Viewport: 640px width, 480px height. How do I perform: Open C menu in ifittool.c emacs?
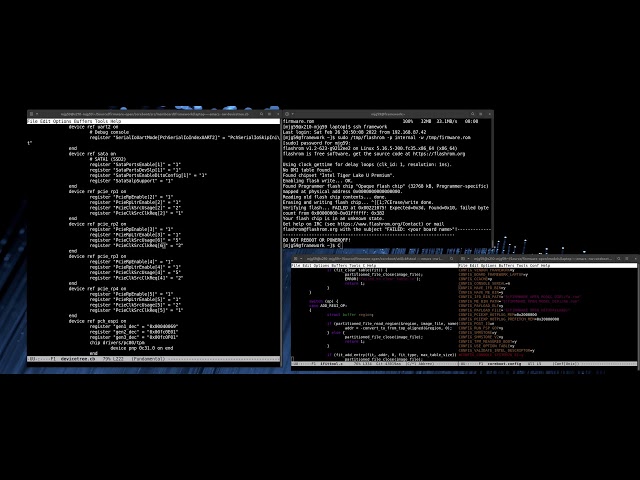point(364,265)
